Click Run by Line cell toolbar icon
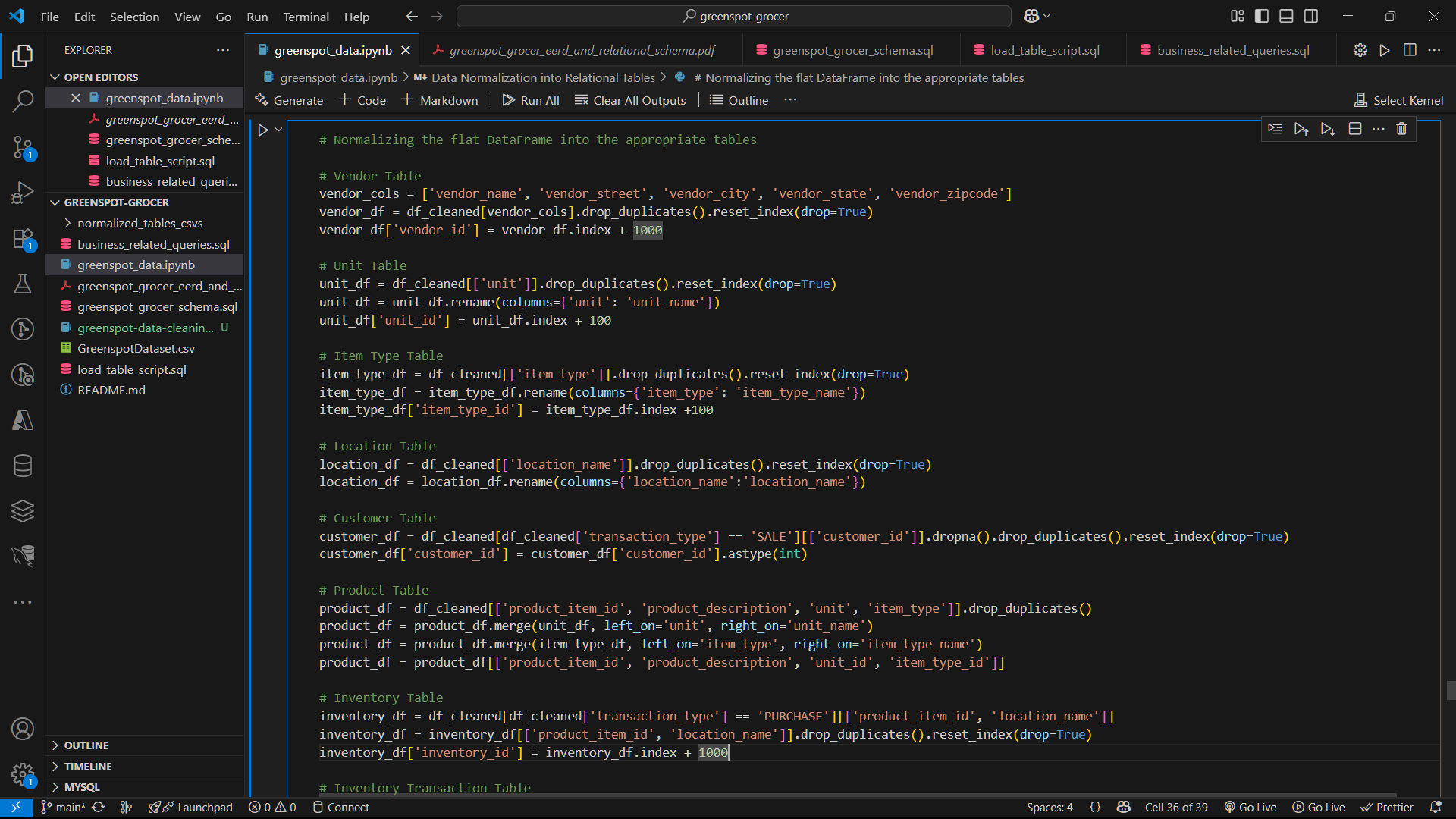The image size is (1456, 819). 1276,129
